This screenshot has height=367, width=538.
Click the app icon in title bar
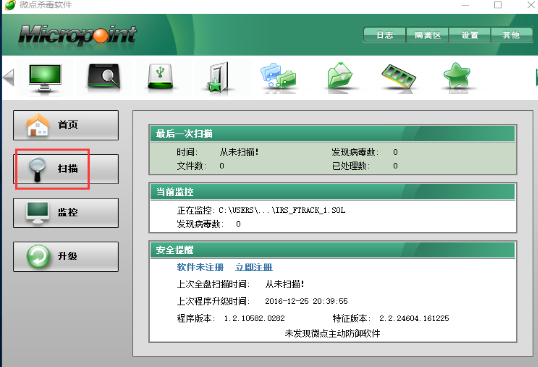10,5
